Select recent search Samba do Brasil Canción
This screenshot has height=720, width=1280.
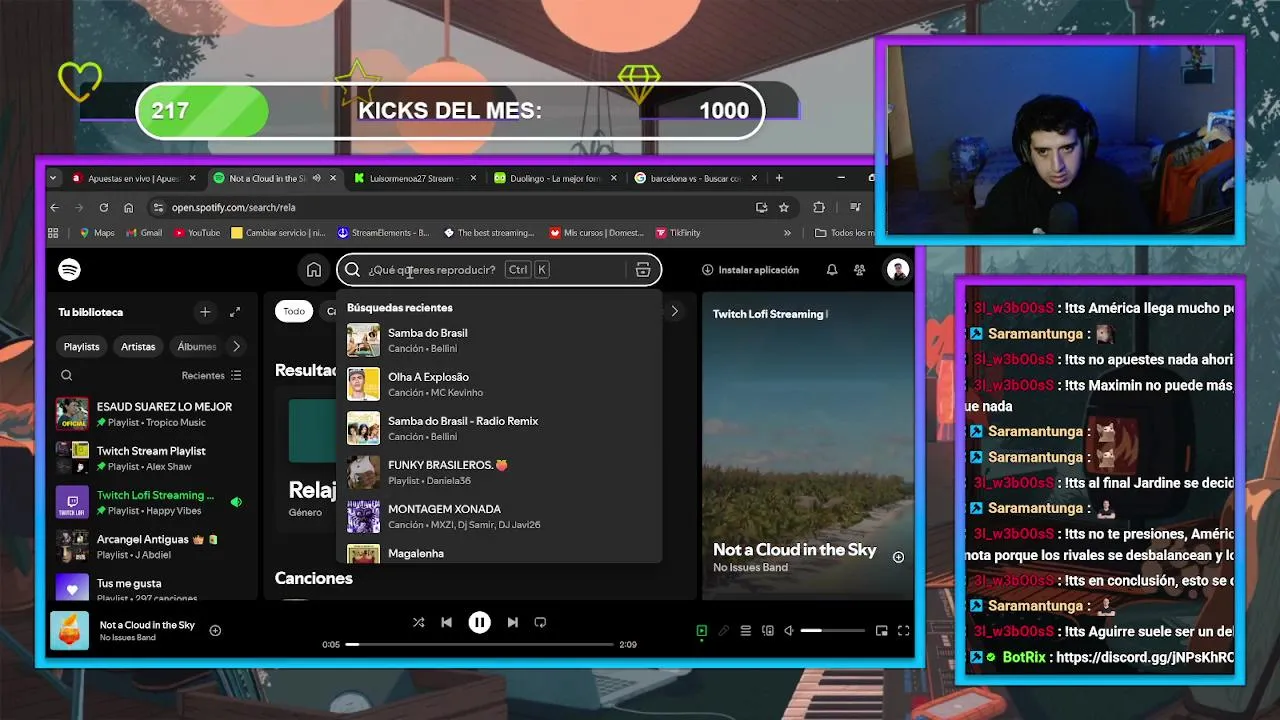coord(500,340)
